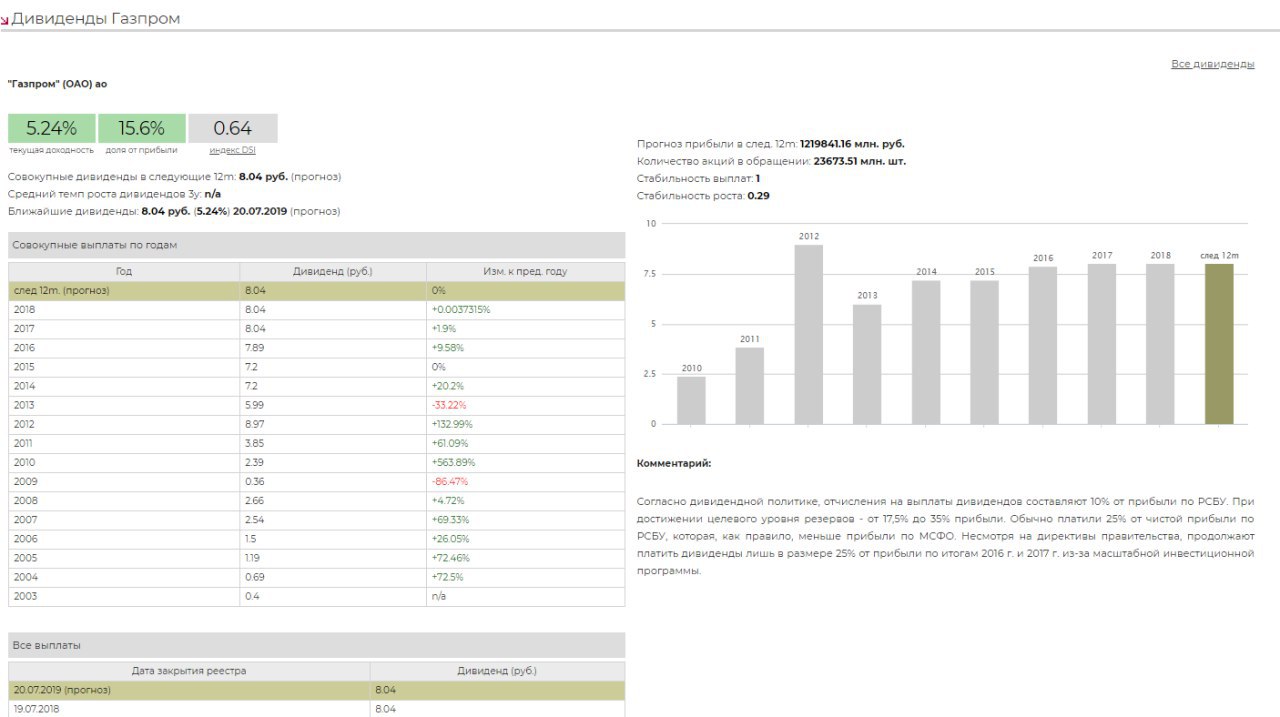Click the 2010 year row cell

pos(124,462)
